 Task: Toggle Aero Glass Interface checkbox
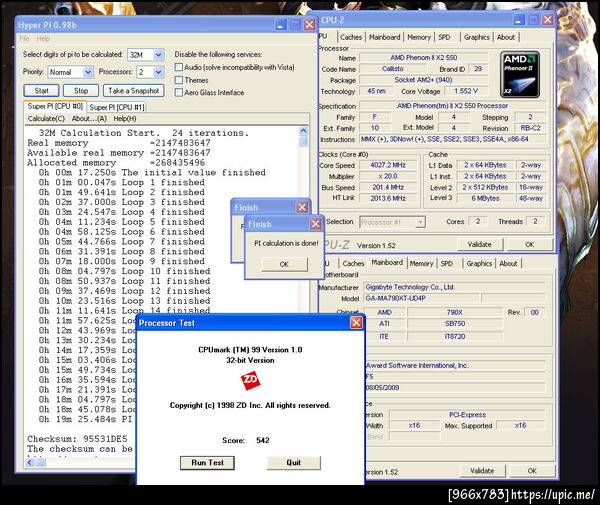[x=178, y=92]
